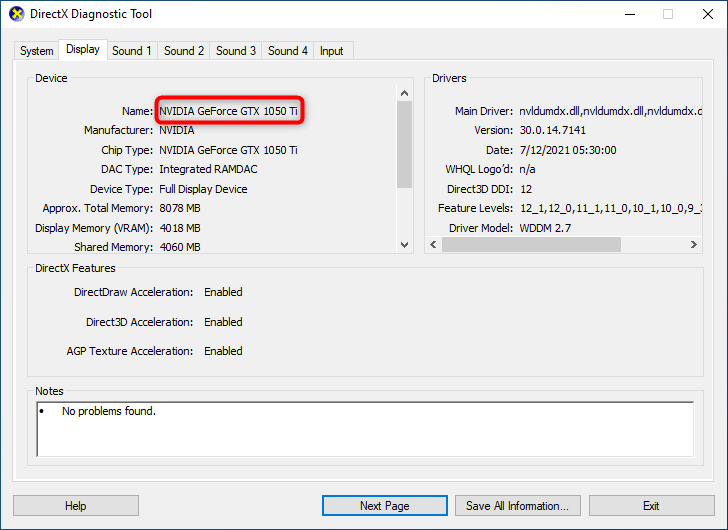
Task: Click Manufacturer value NVIDIA
Action: (177, 130)
